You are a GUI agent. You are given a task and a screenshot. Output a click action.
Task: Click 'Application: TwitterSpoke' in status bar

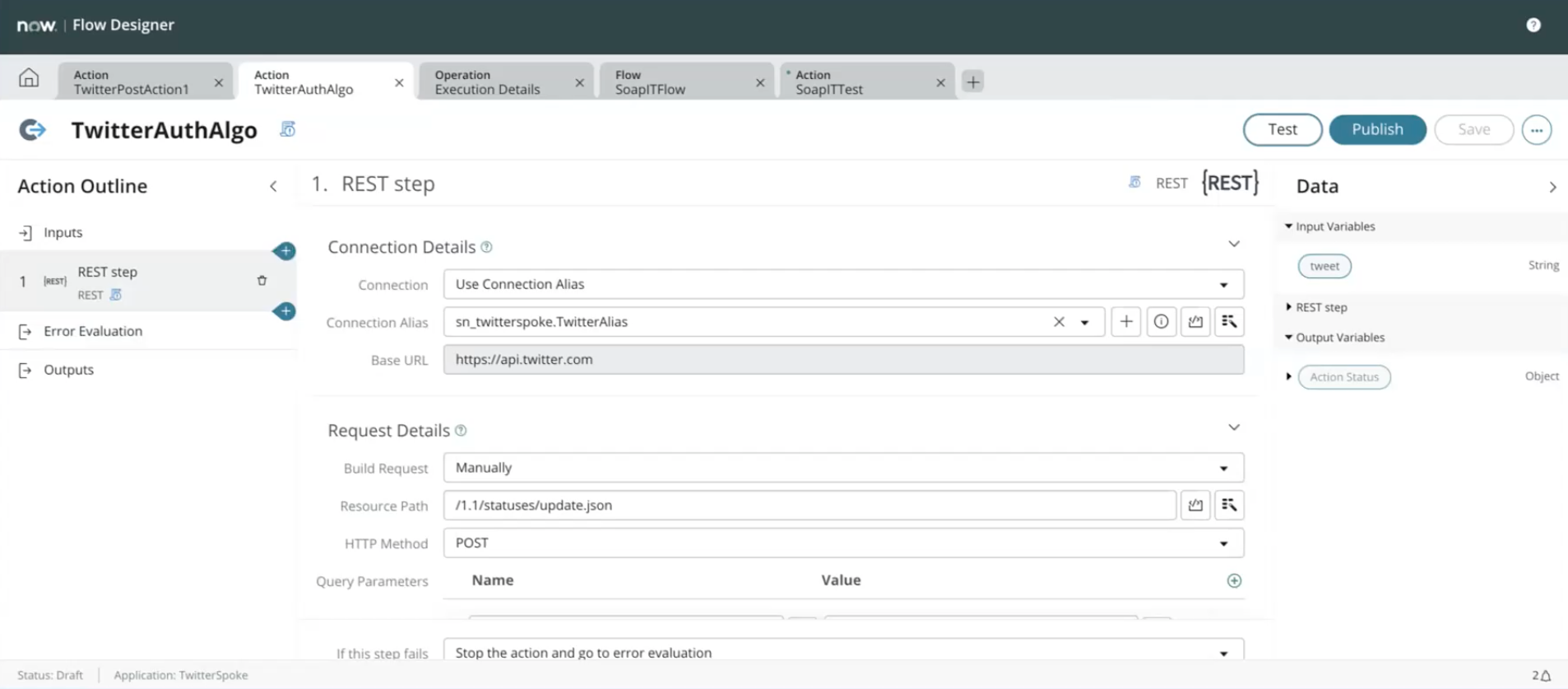181,675
